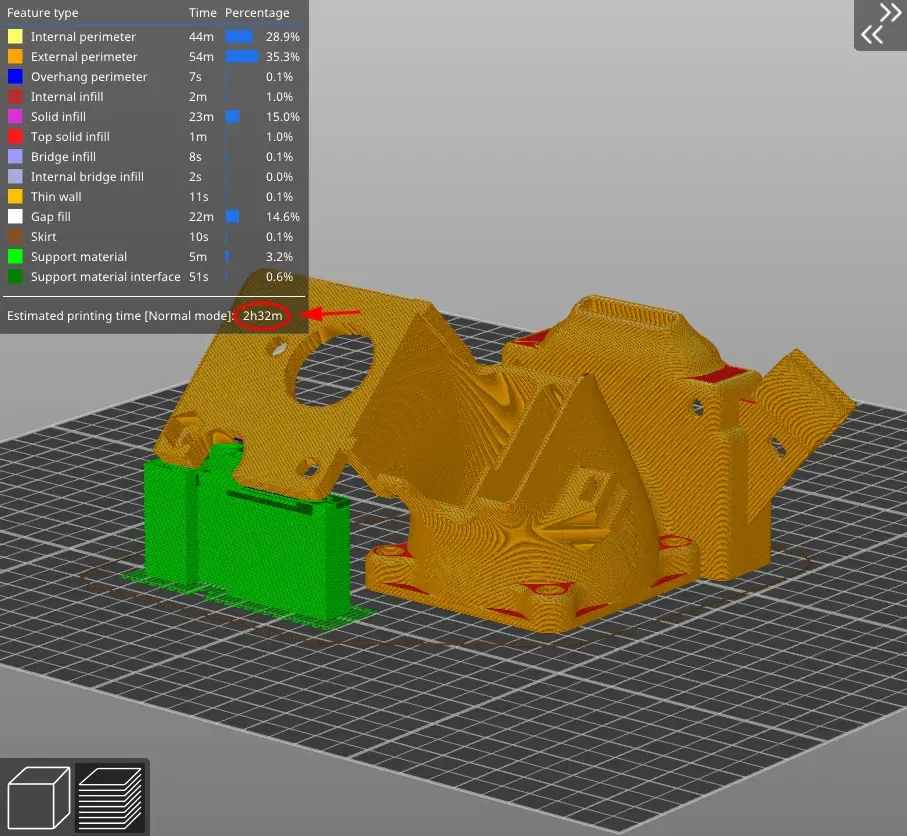Select the Internal infill label
Viewport: 907px width, 836px height.
[x=67, y=97]
